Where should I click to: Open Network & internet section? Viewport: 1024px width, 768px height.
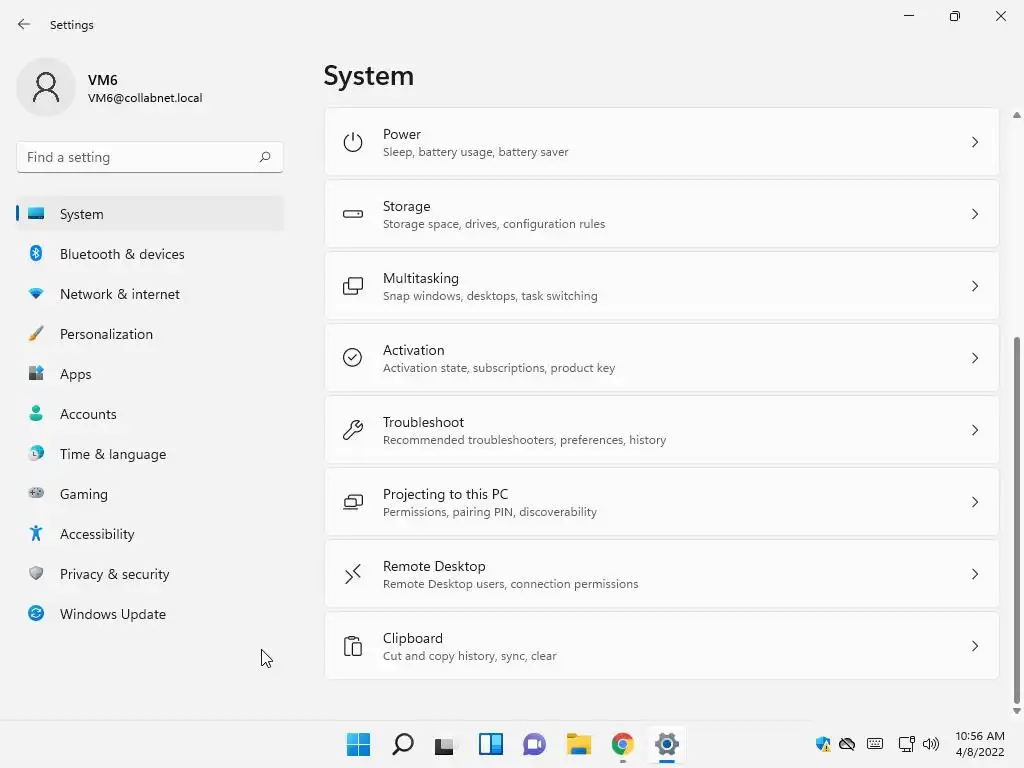point(150,294)
